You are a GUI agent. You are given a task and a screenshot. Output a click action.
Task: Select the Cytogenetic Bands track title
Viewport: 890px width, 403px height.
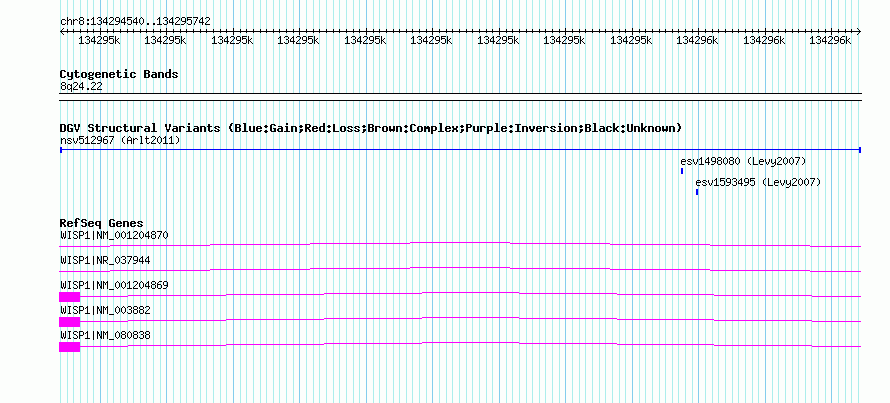coord(119,74)
